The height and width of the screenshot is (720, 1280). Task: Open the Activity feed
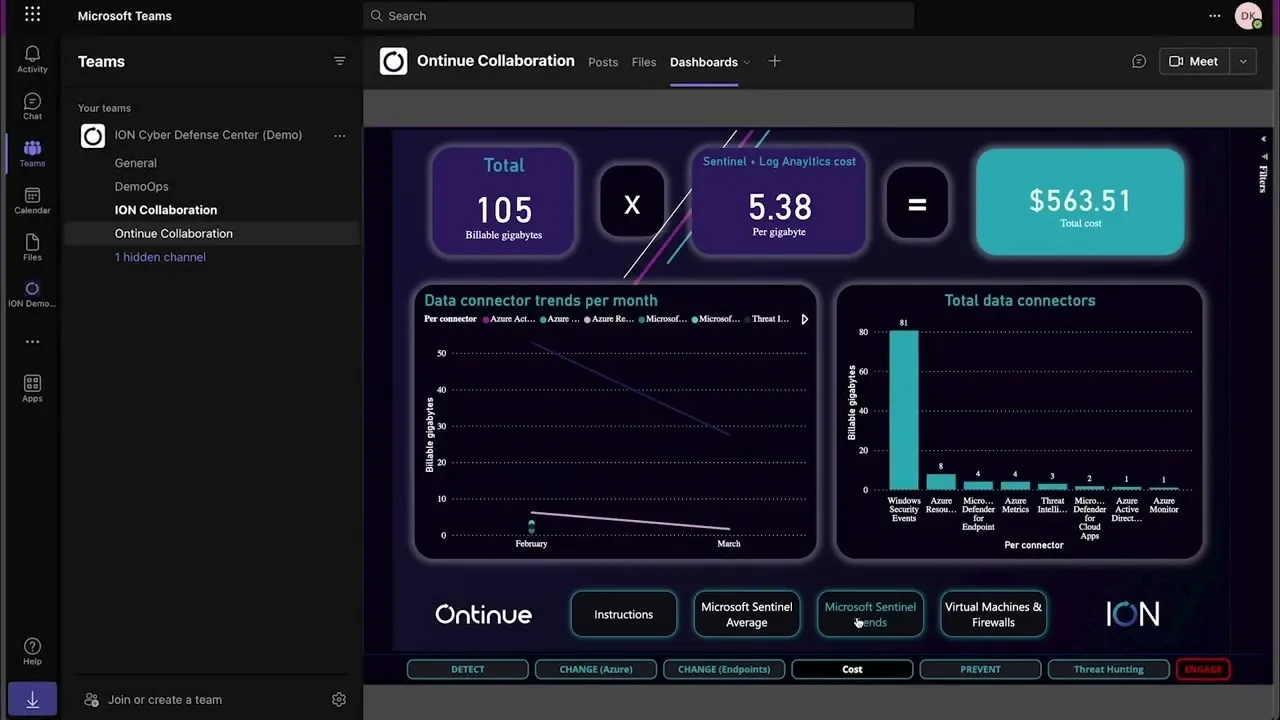(x=32, y=59)
